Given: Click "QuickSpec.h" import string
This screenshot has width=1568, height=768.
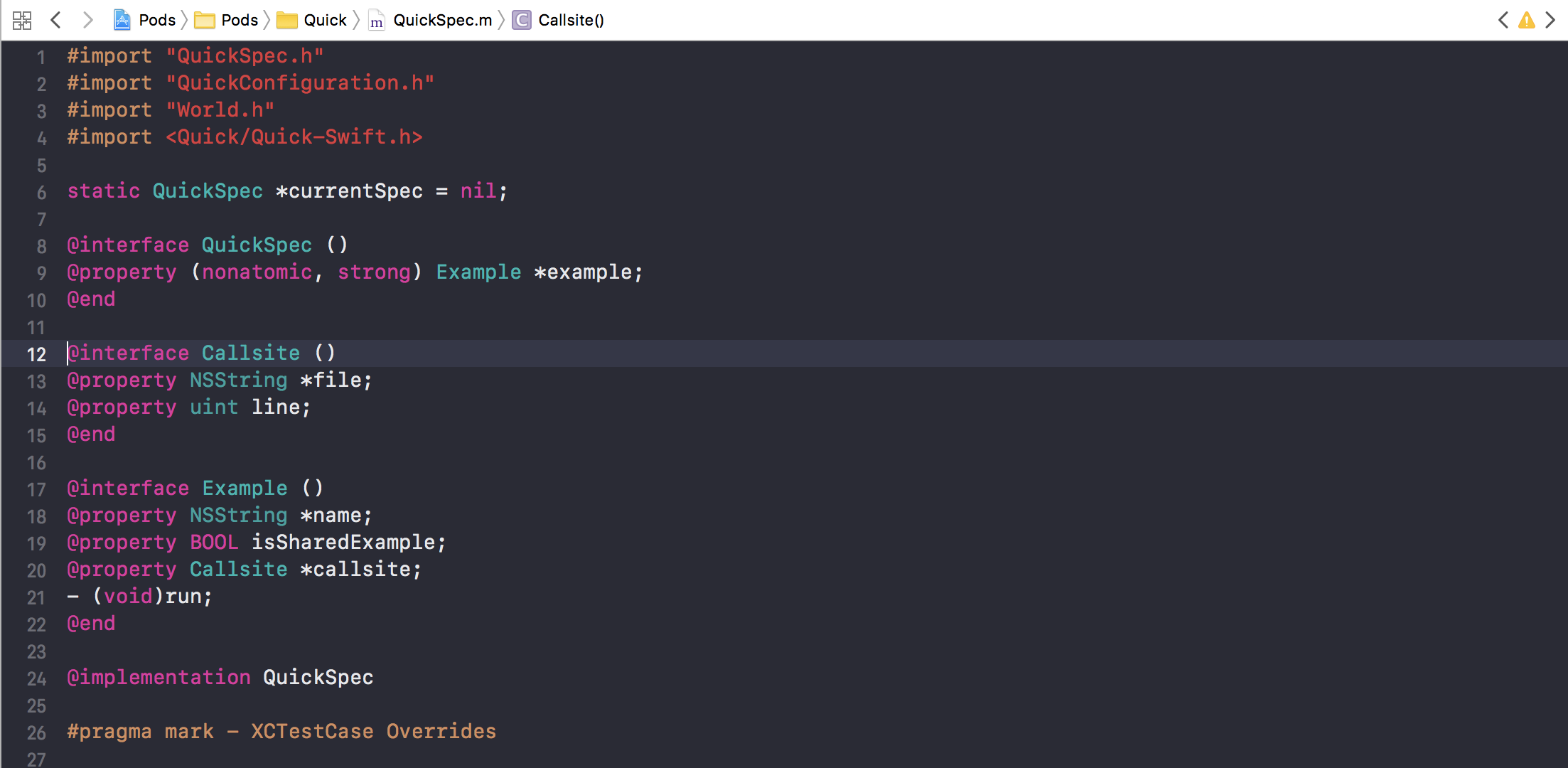Looking at the screenshot, I should pos(245,55).
